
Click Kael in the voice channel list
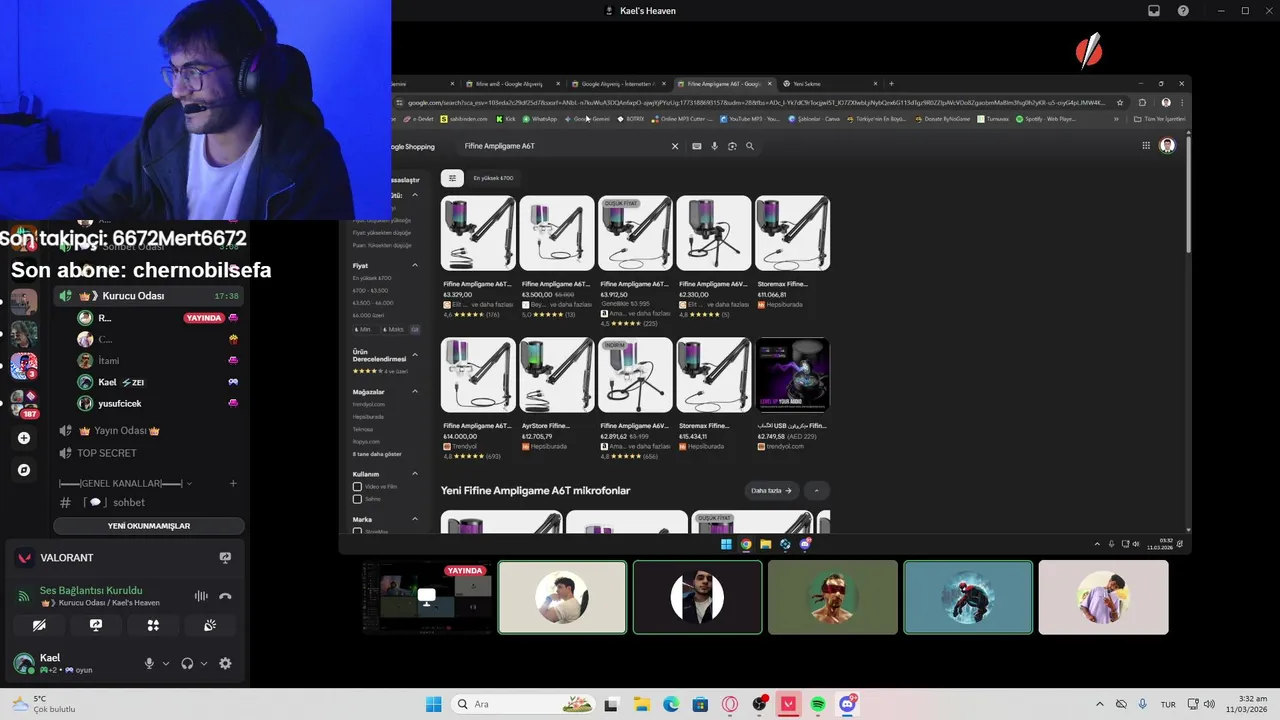pos(108,382)
